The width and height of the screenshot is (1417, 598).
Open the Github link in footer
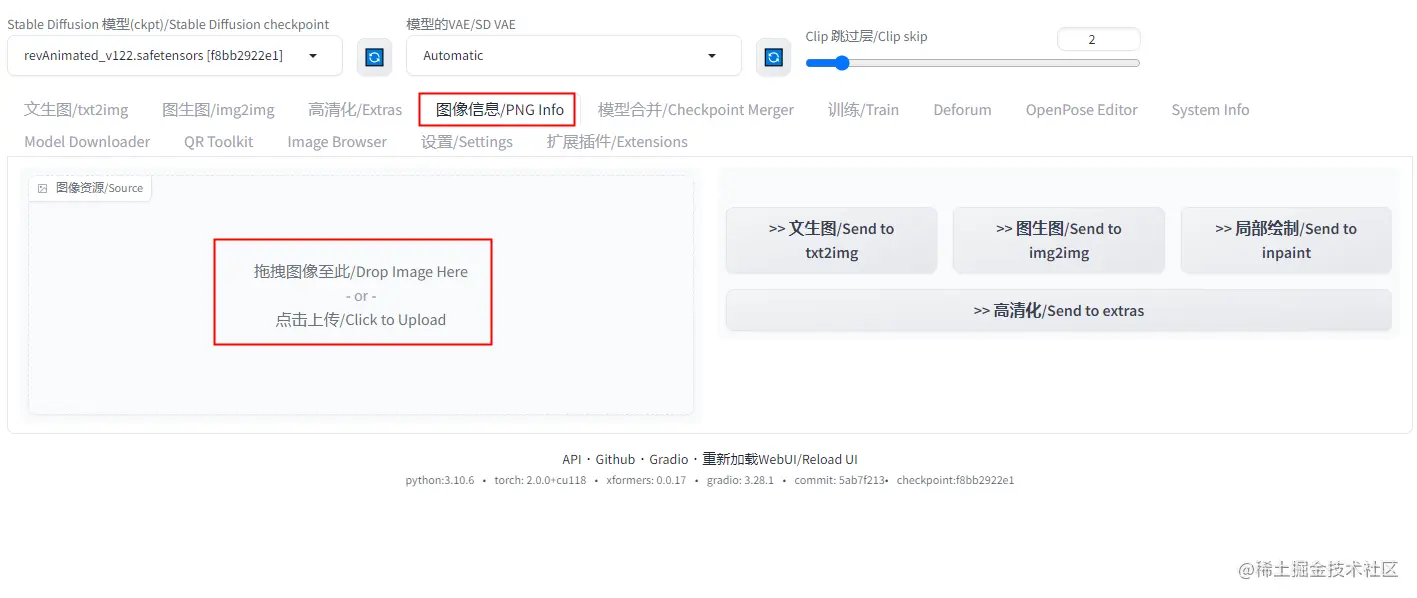(615, 460)
